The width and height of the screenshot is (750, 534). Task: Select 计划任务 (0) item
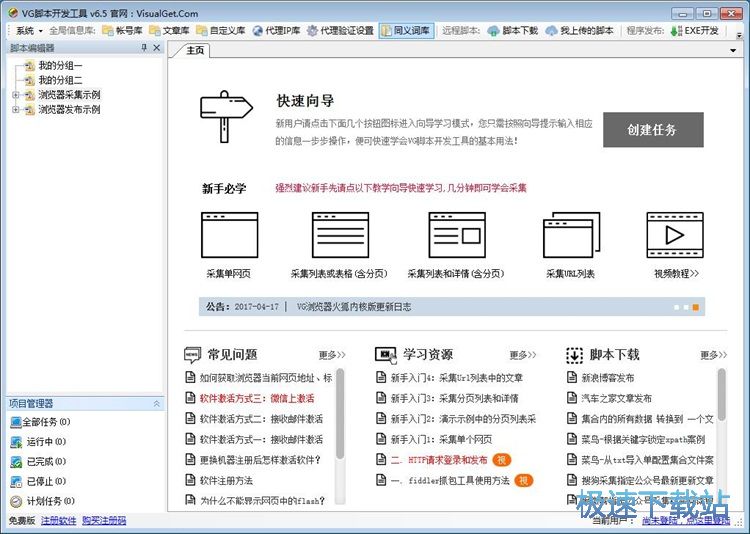point(43,501)
